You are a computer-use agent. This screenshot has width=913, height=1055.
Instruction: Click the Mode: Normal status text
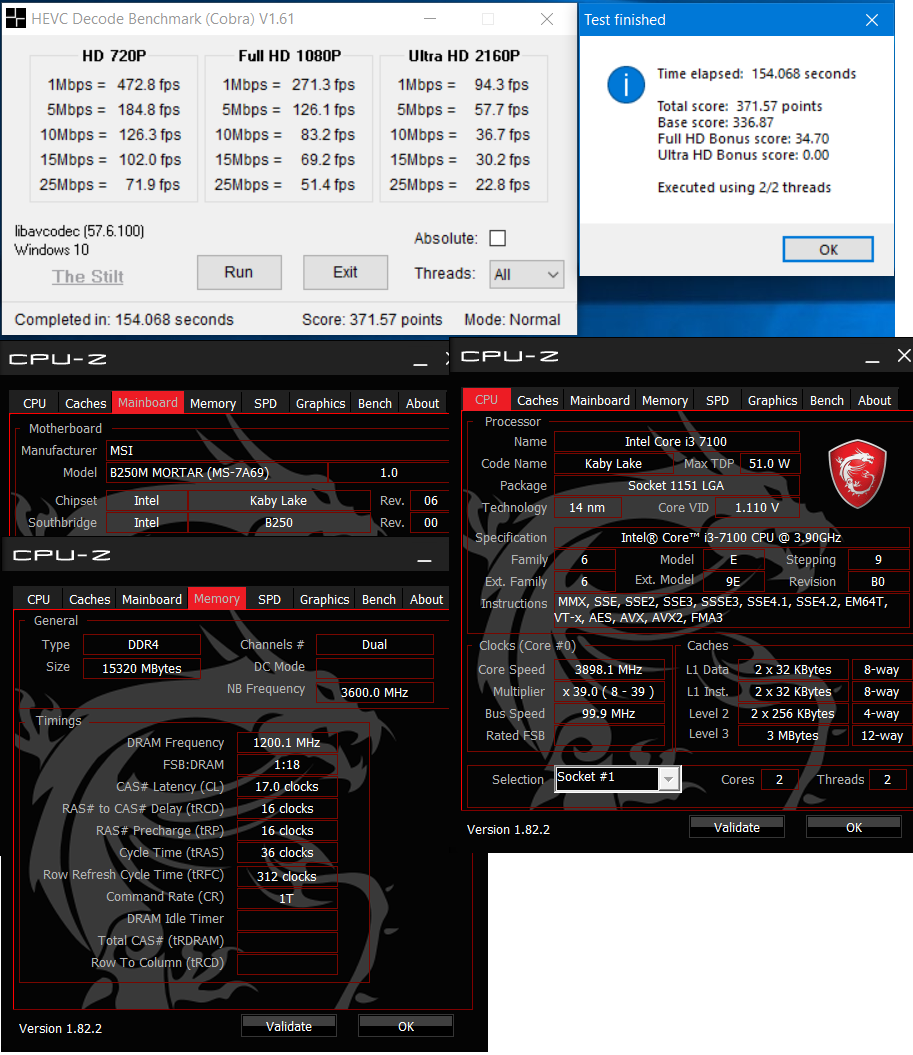click(x=512, y=320)
